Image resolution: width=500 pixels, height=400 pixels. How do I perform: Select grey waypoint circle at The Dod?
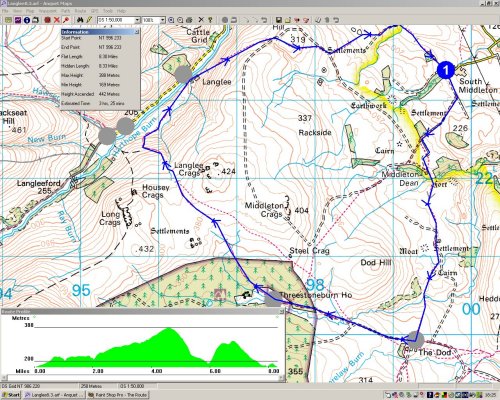point(416,340)
